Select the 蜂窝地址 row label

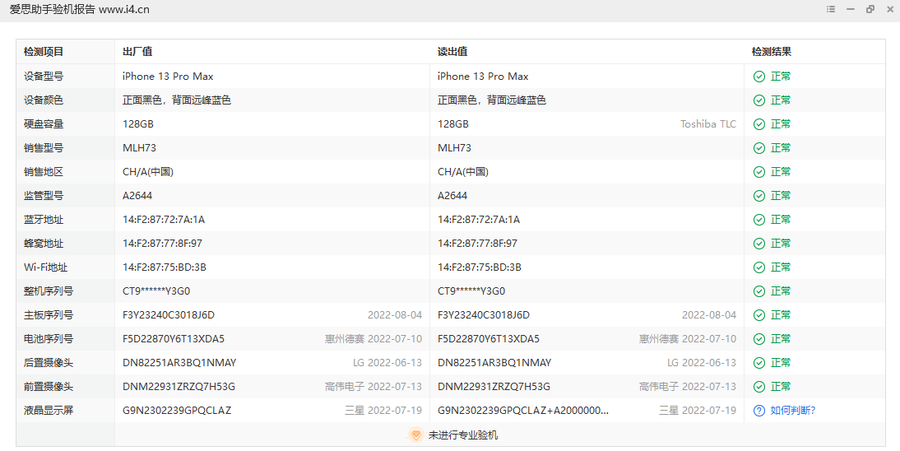44,243
